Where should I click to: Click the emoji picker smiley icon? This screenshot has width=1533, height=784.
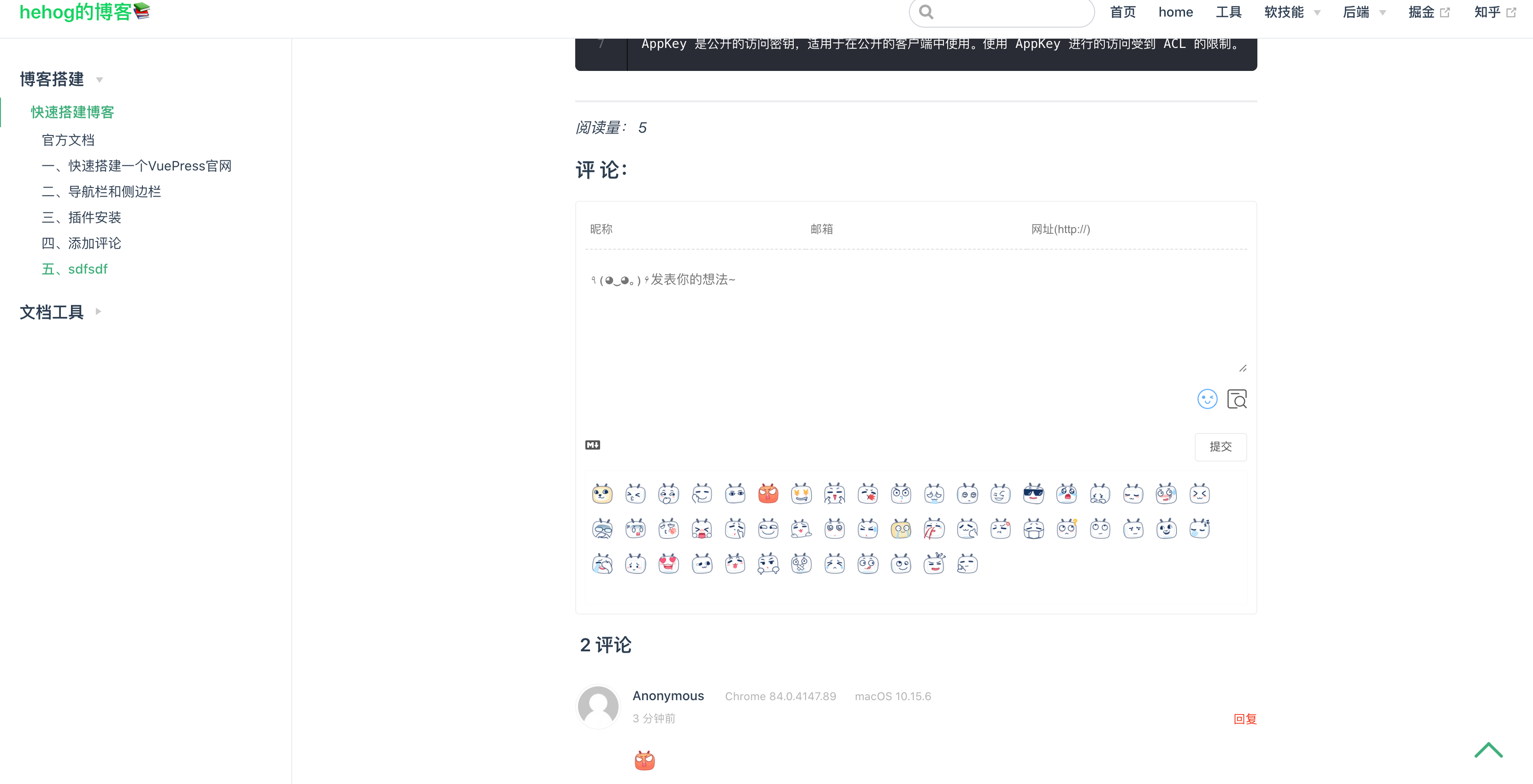(x=1207, y=399)
